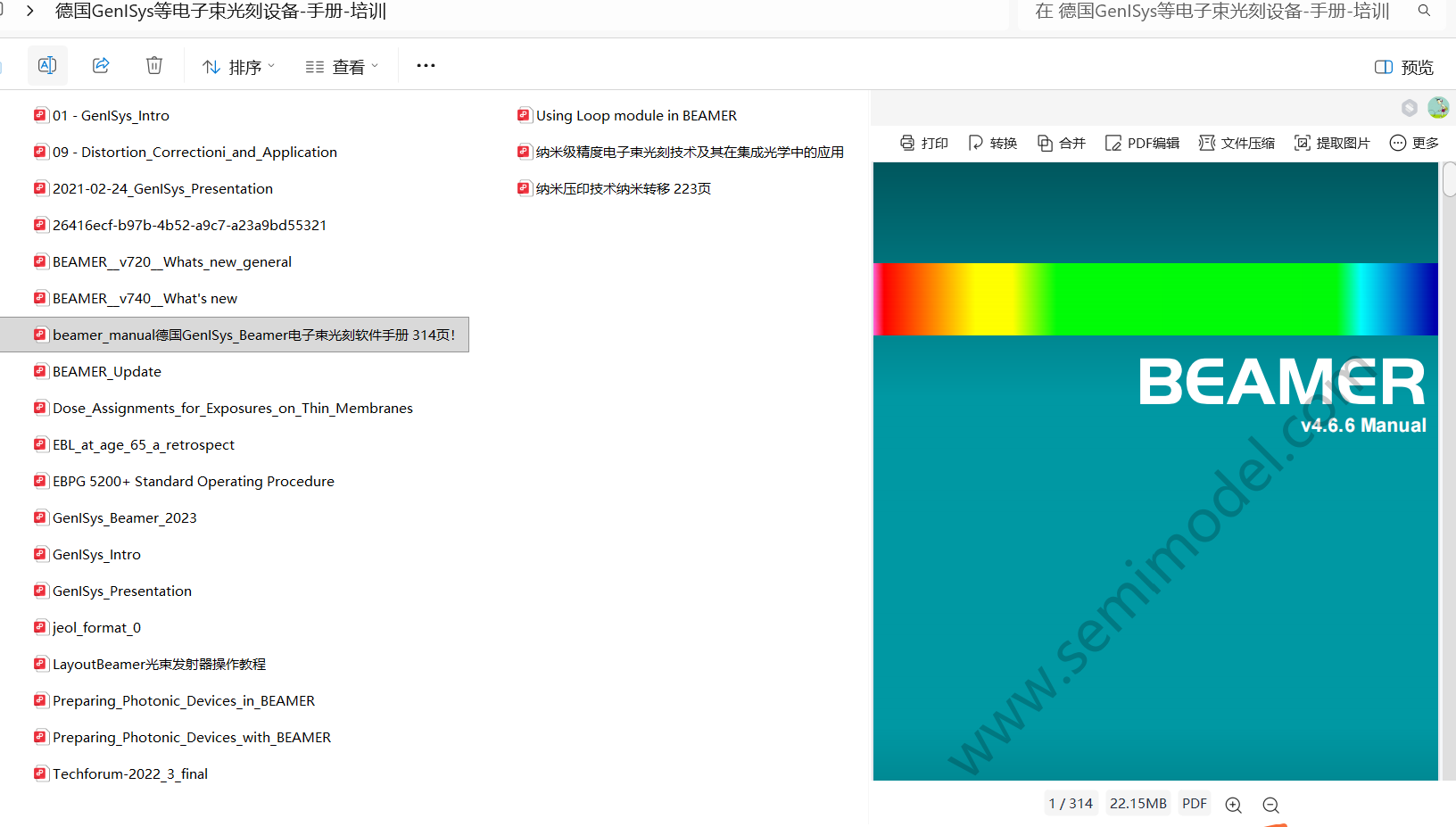Click the print (打印) button in the preview toolbar
The width and height of the screenshot is (1456, 827).
924,143
